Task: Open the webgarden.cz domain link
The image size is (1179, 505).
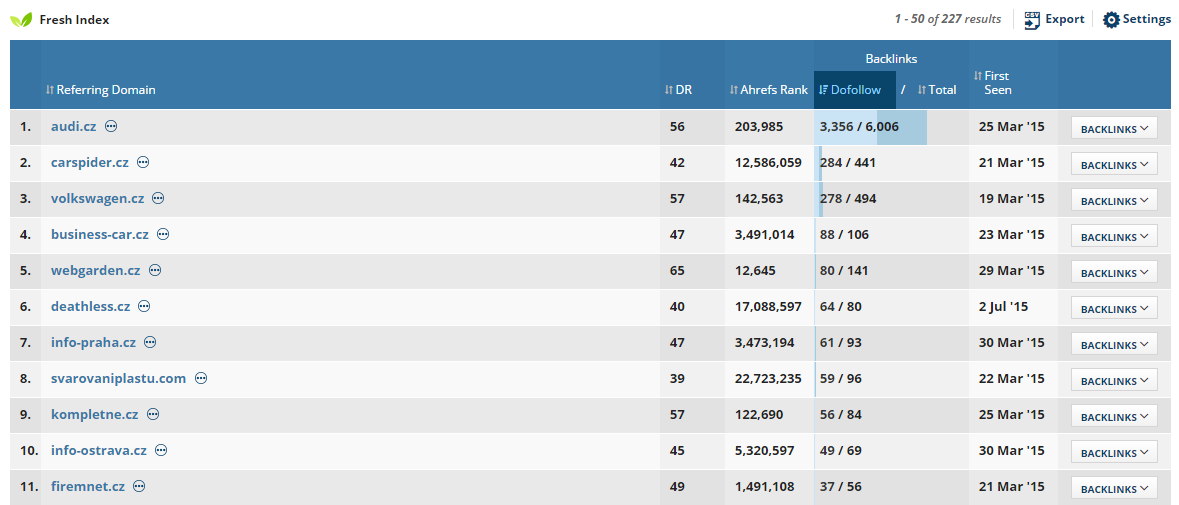Action: point(95,271)
